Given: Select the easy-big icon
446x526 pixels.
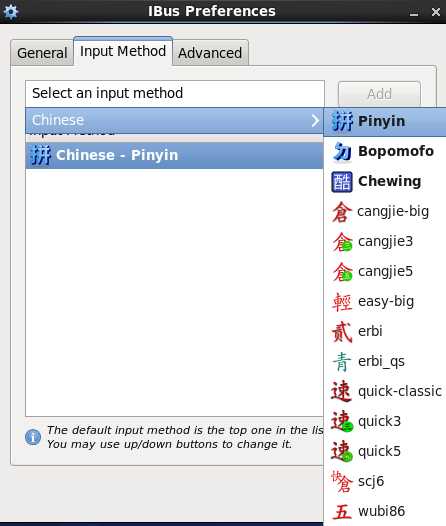Looking at the screenshot, I should (x=342, y=302).
